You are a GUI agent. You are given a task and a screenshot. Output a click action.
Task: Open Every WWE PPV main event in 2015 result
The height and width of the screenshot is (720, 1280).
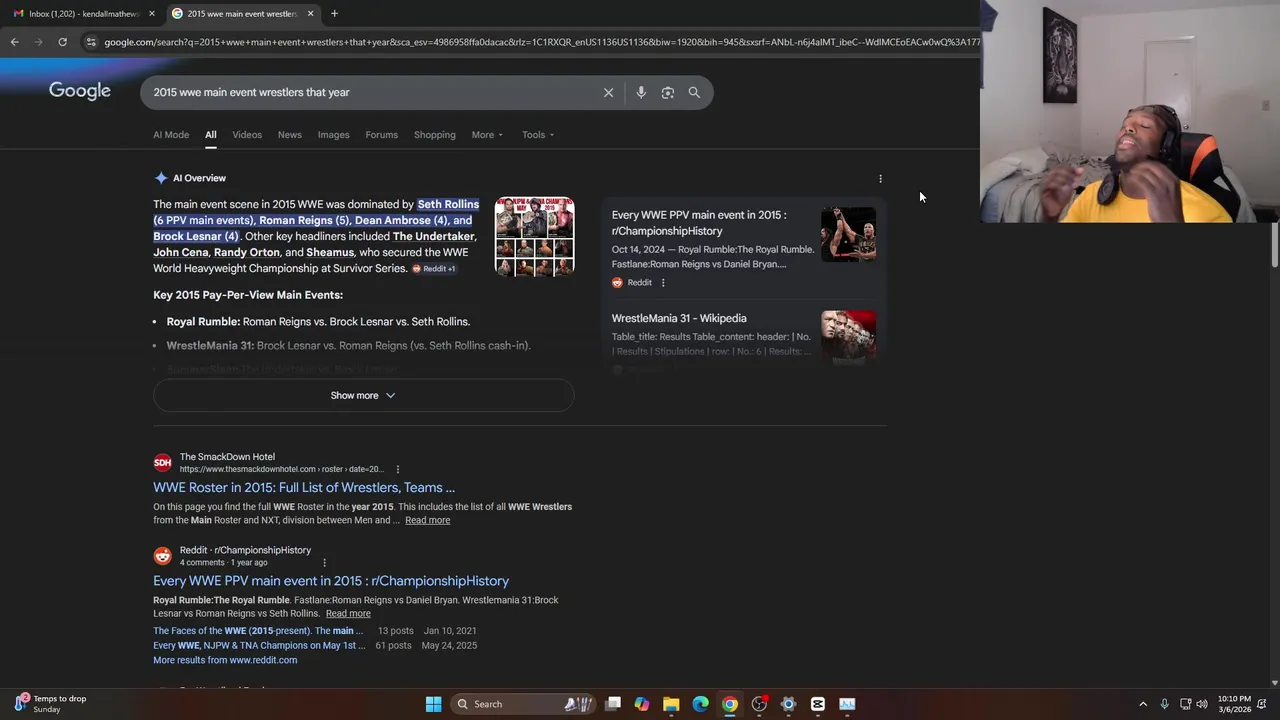click(331, 581)
